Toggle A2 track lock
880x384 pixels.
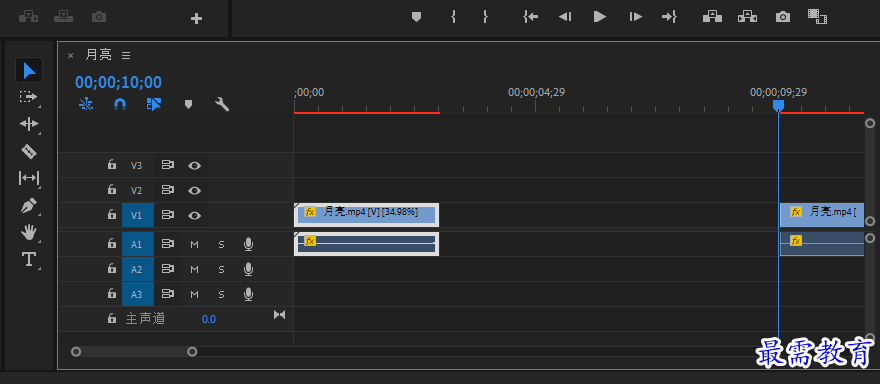[x=112, y=268]
